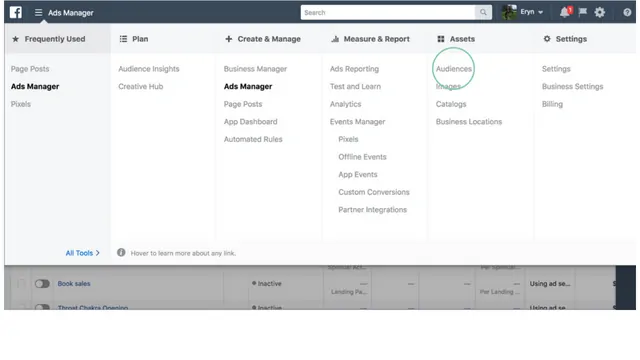Open Business Locations
This screenshot has height=360, width=640.
469,121
